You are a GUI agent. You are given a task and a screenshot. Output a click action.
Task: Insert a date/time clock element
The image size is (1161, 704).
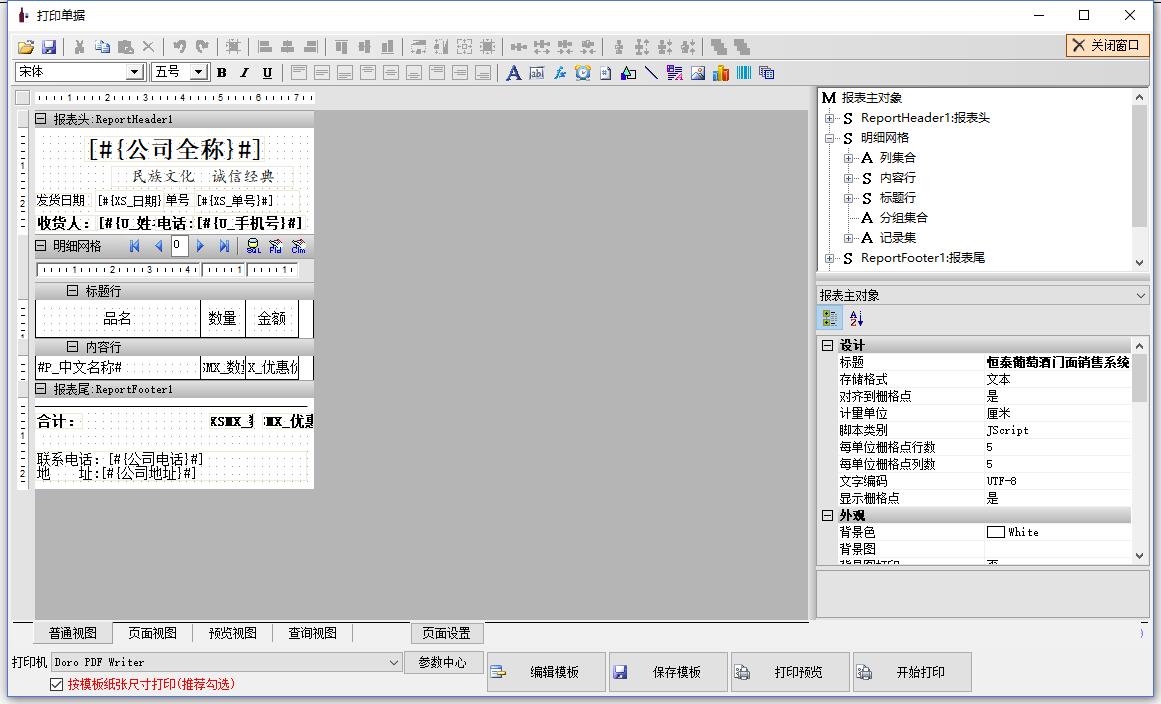(583, 73)
